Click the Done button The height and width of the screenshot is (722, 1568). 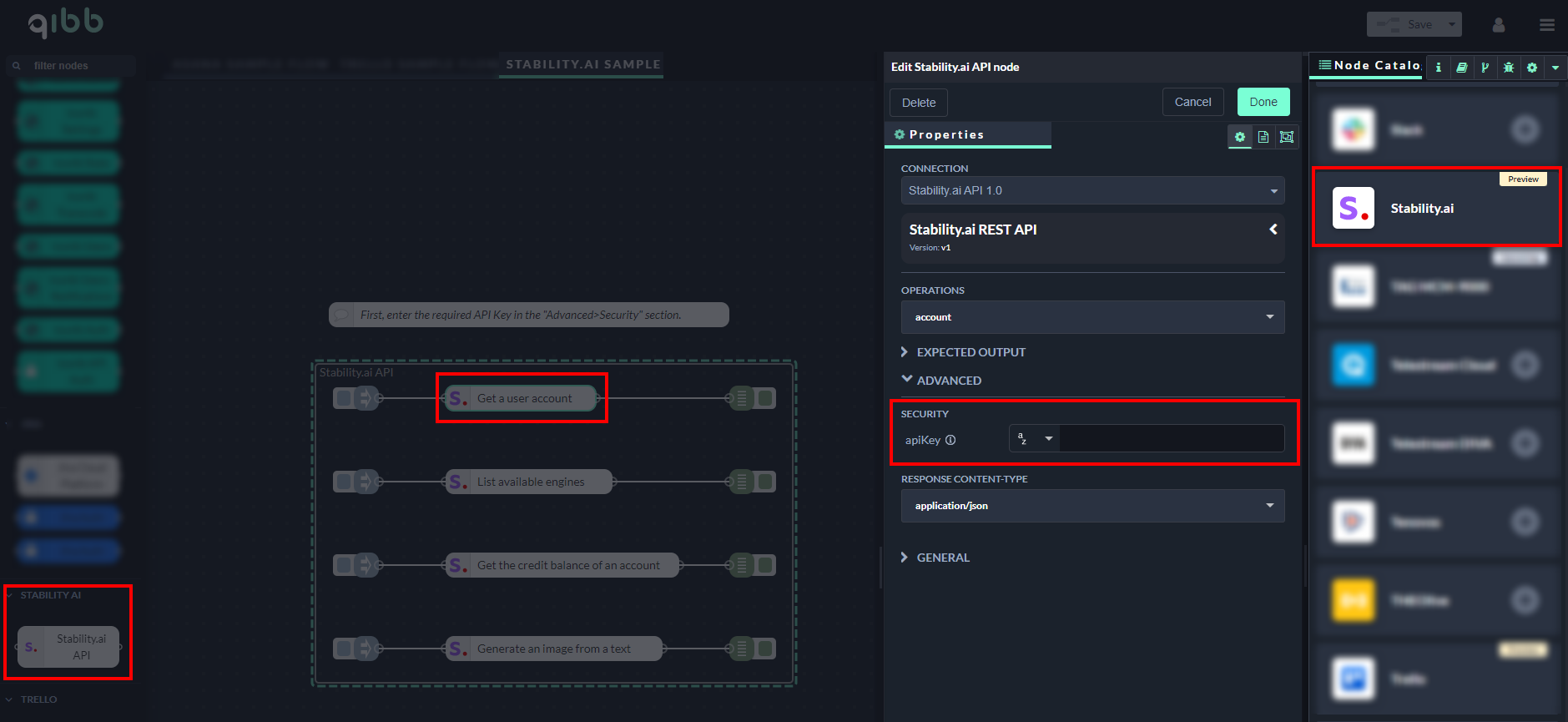1263,102
